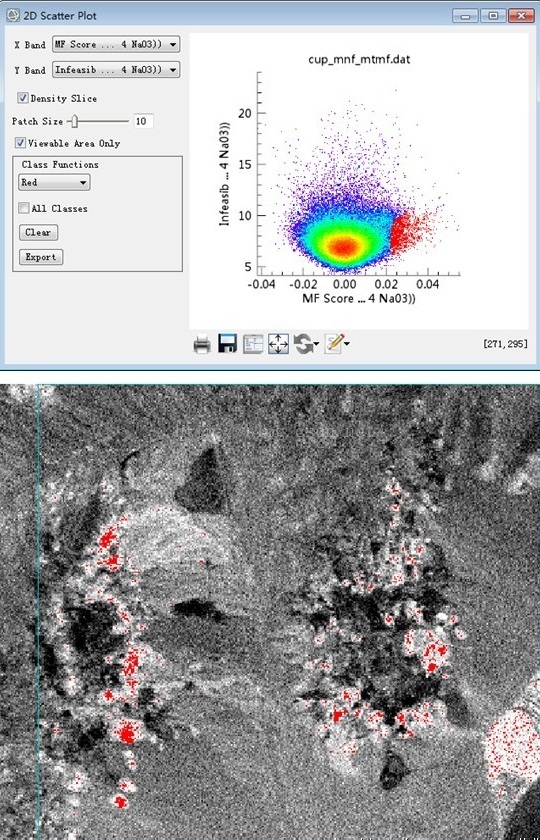Reset the plot range with the four-arrow icon
The width and height of the screenshot is (540, 840).
click(x=279, y=344)
